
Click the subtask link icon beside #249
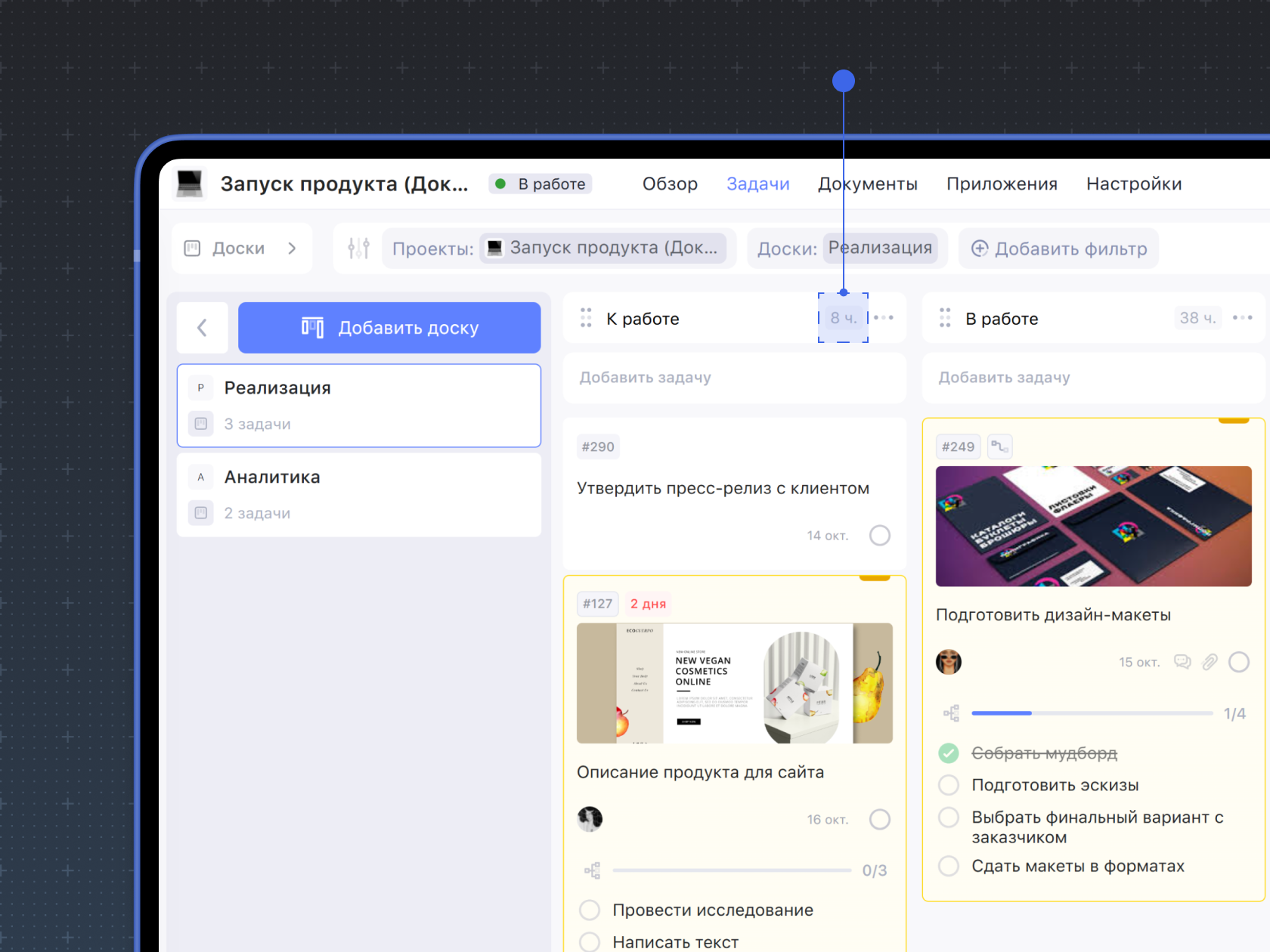999,447
